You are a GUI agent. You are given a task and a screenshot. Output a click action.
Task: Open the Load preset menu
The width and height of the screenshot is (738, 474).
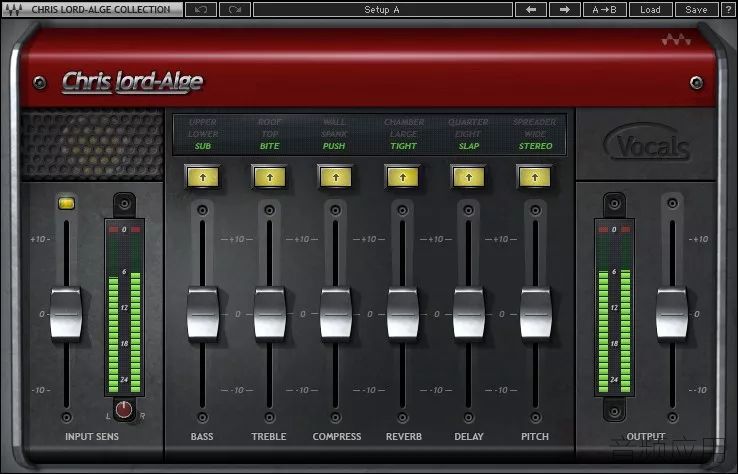click(650, 9)
